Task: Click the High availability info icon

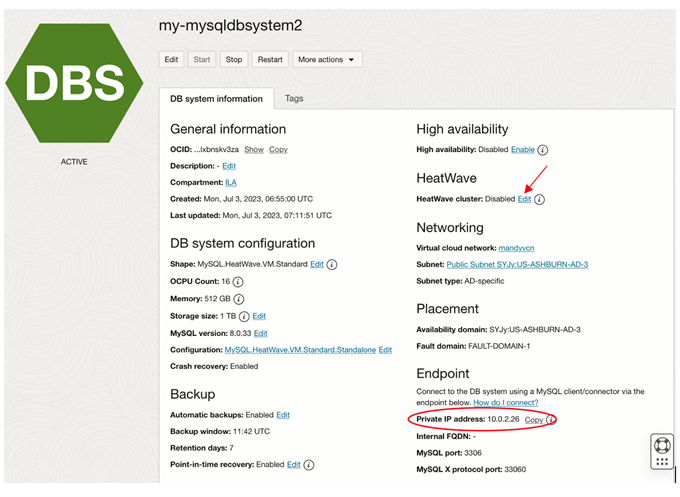Action: pyautogui.click(x=543, y=150)
